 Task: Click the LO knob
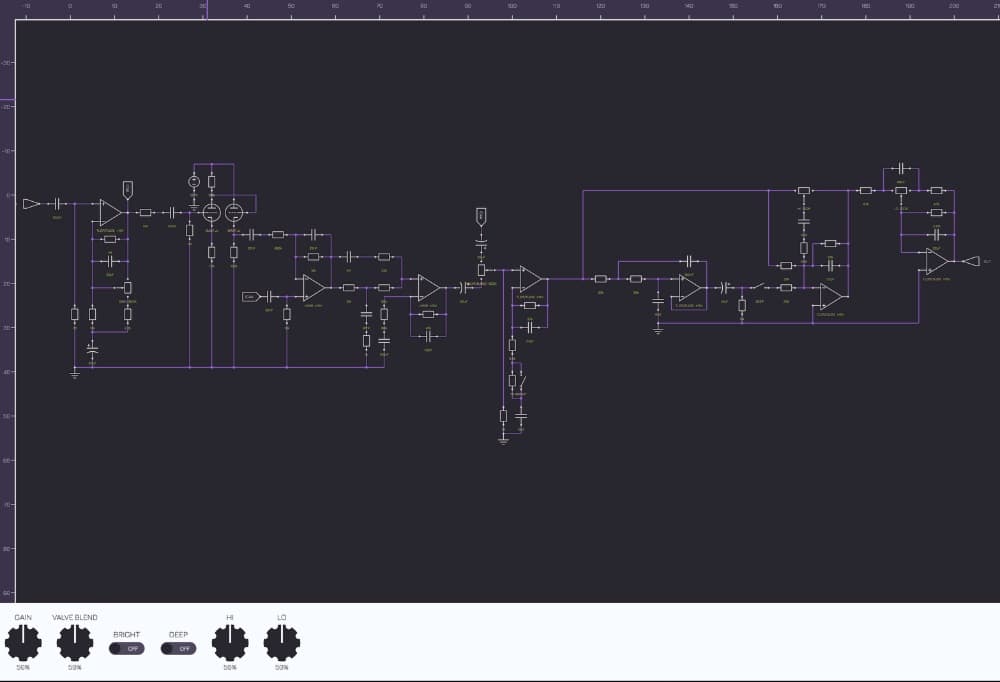point(282,642)
